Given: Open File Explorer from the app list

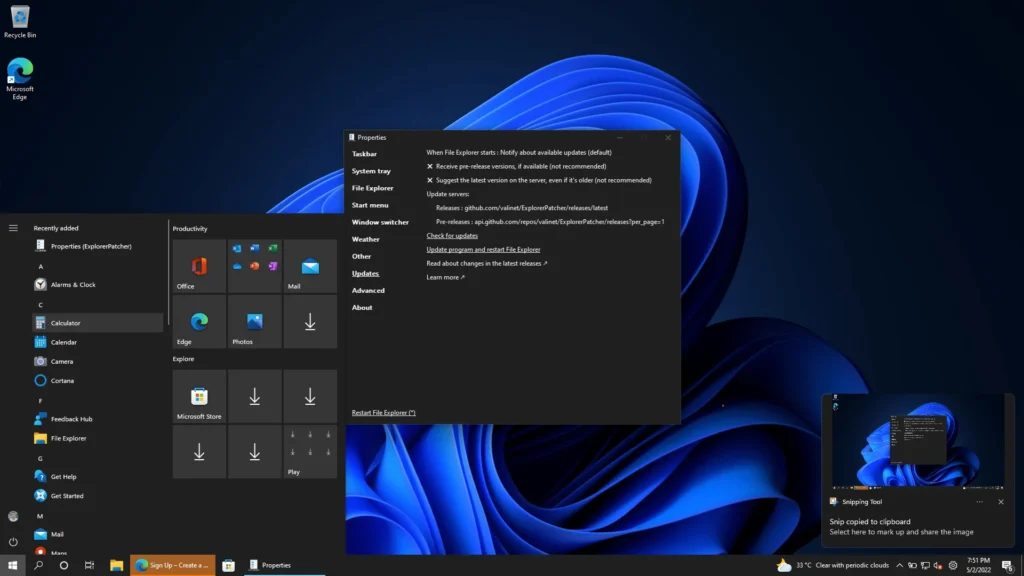Looking at the screenshot, I should [98, 438].
